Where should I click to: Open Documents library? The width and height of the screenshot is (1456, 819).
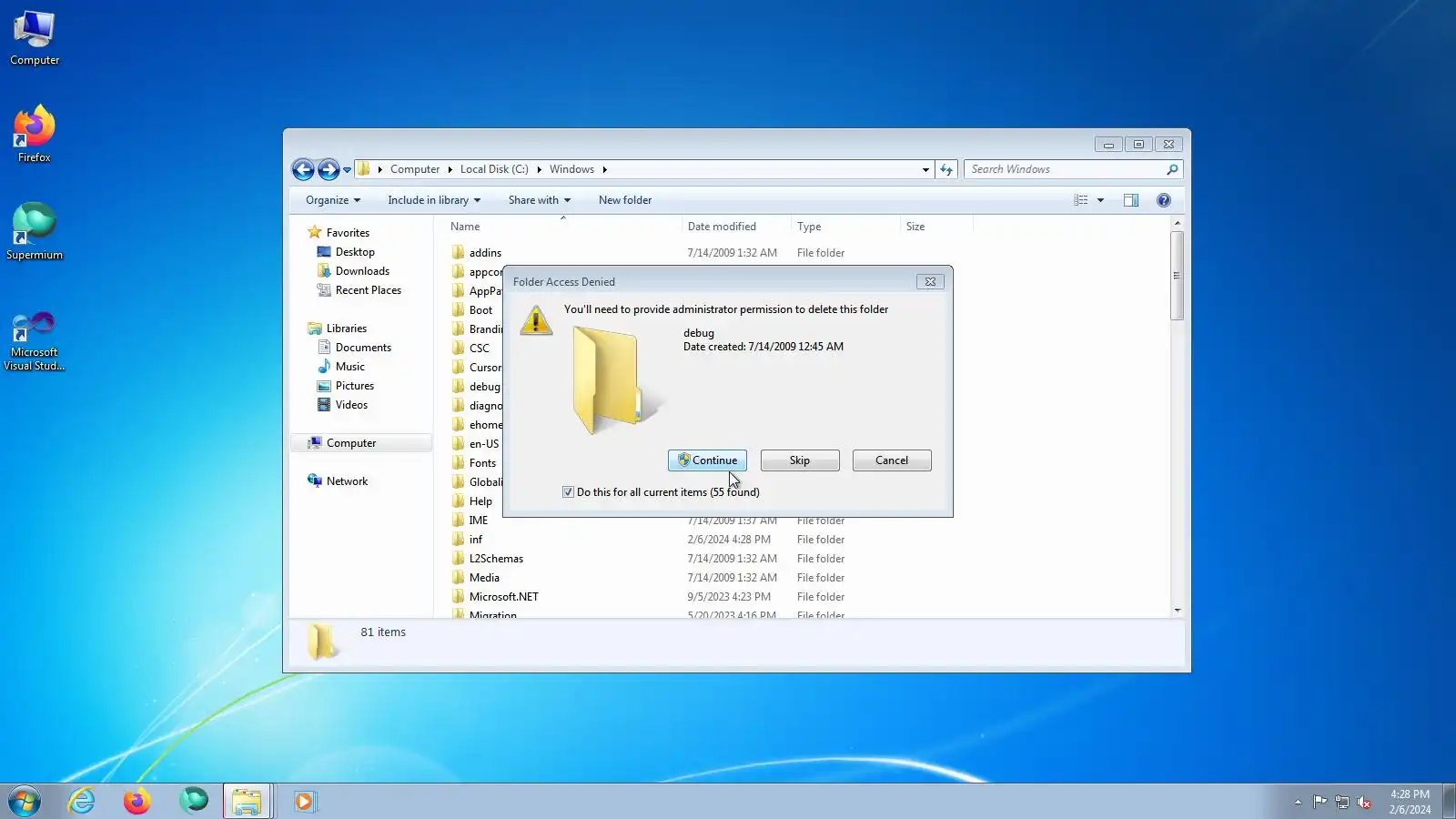coord(363,348)
